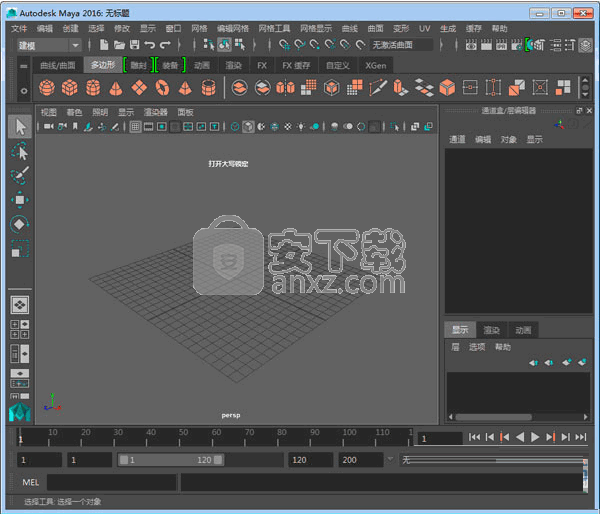Toggle smooth shade all in viewport
602x514 pixels.
pyautogui.click(x=248, y=126)
